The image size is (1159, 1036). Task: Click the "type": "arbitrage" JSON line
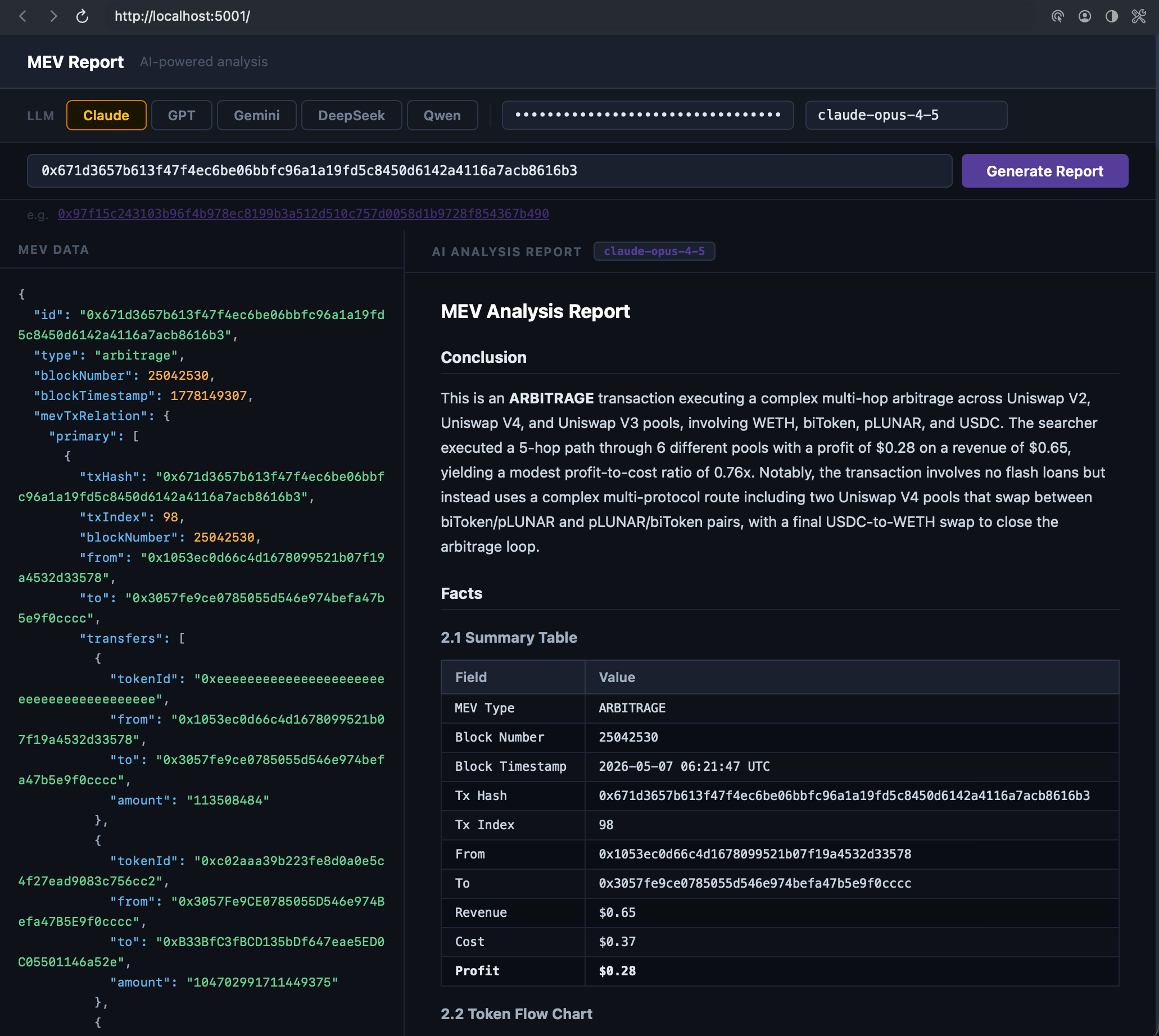click(x=109, y=355)
